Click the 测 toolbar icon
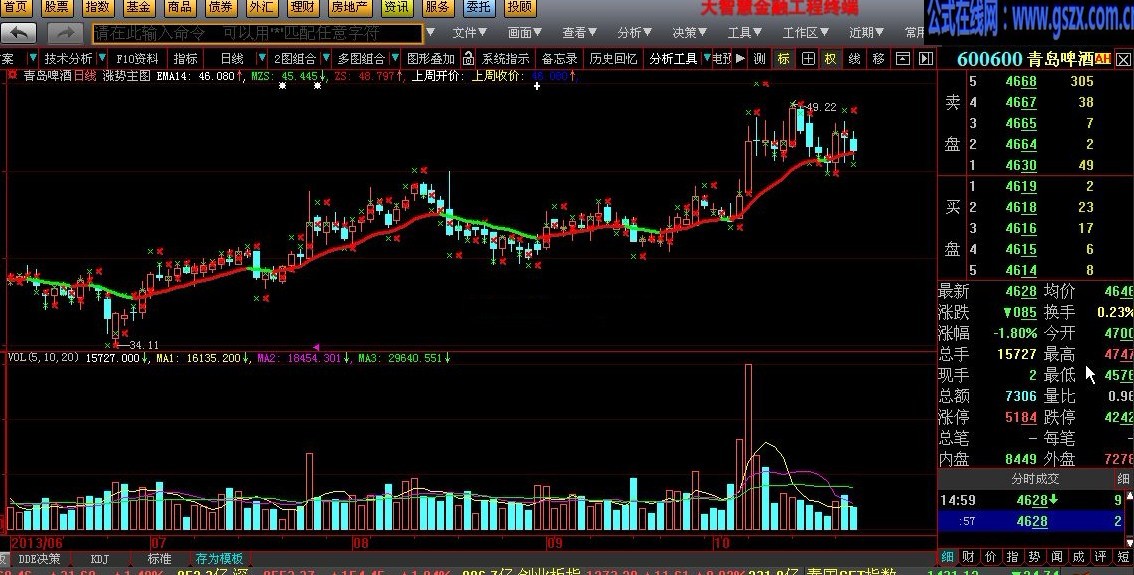 coord(759,59)
